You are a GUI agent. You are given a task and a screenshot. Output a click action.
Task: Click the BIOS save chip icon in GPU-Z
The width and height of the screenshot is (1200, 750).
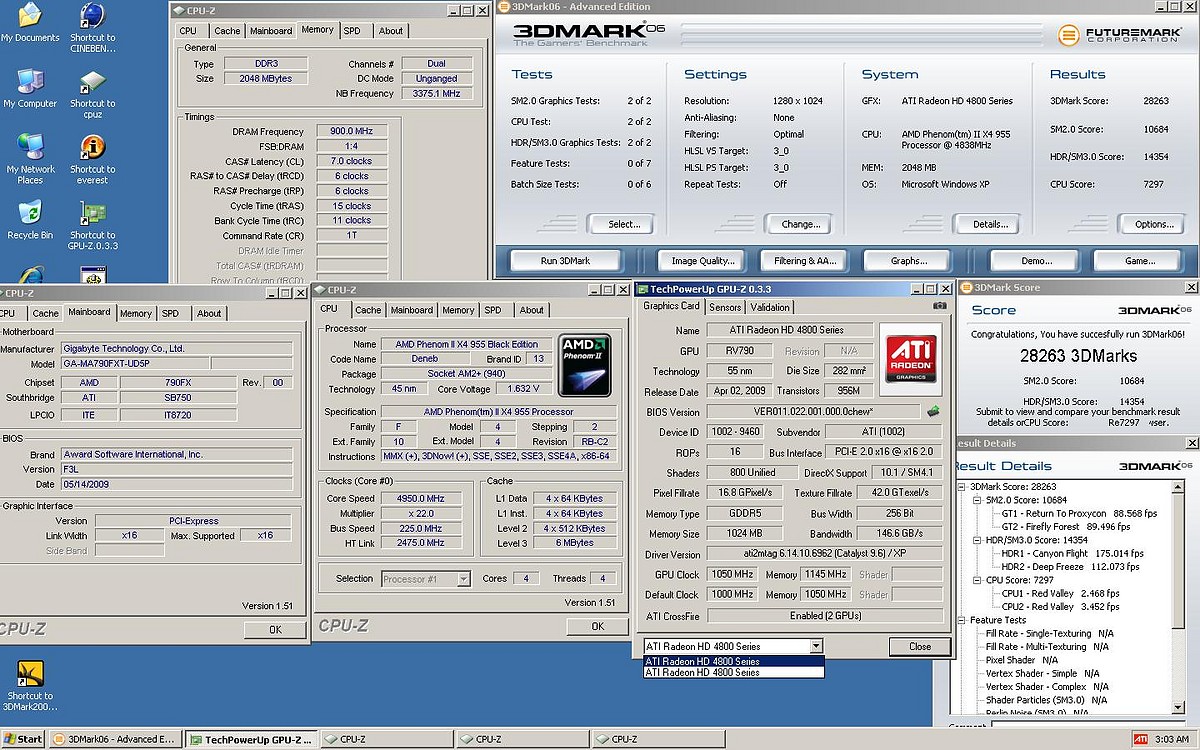(933, 411)
